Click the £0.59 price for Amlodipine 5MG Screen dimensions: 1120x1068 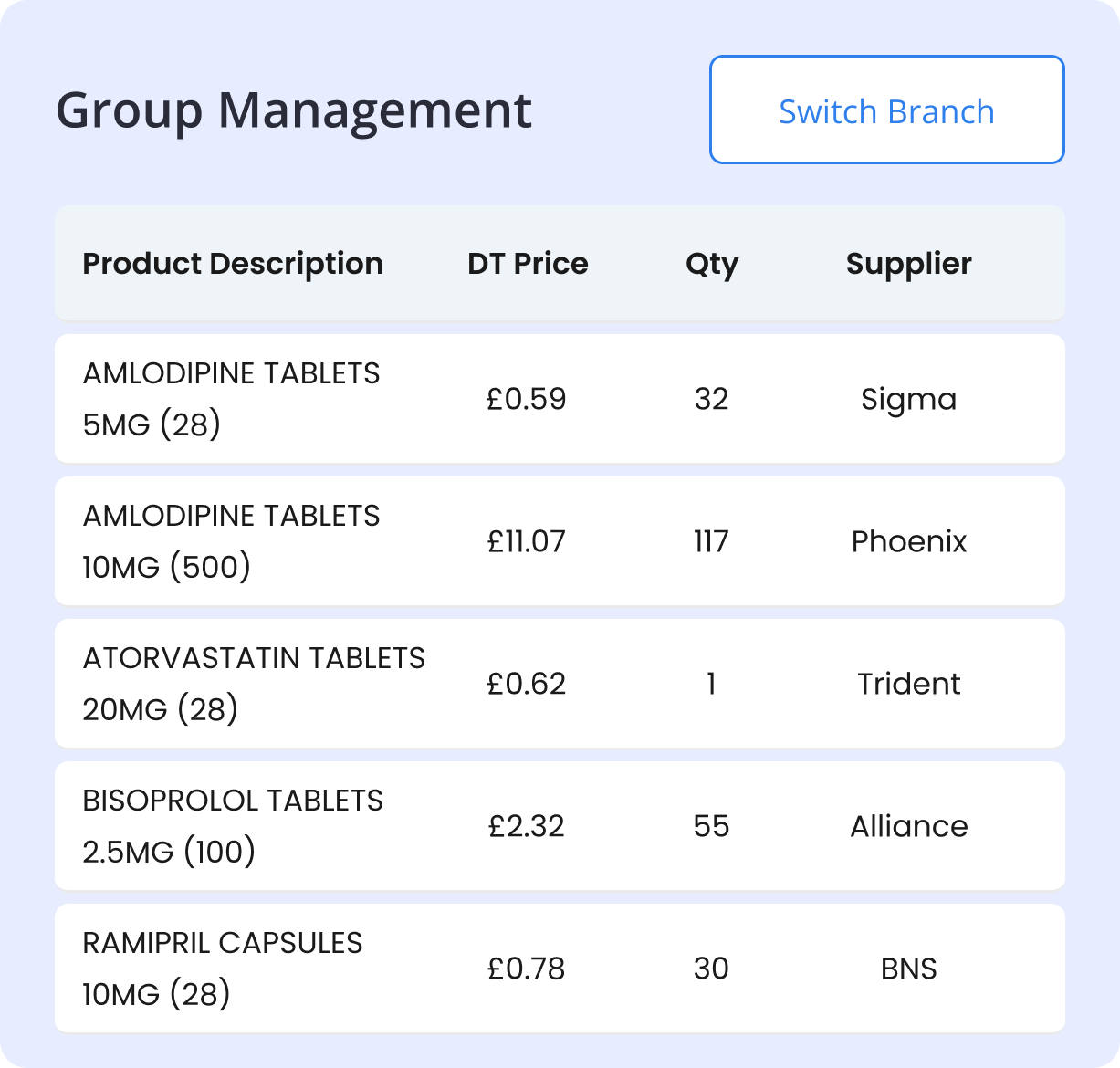click(x=526, y=398)
